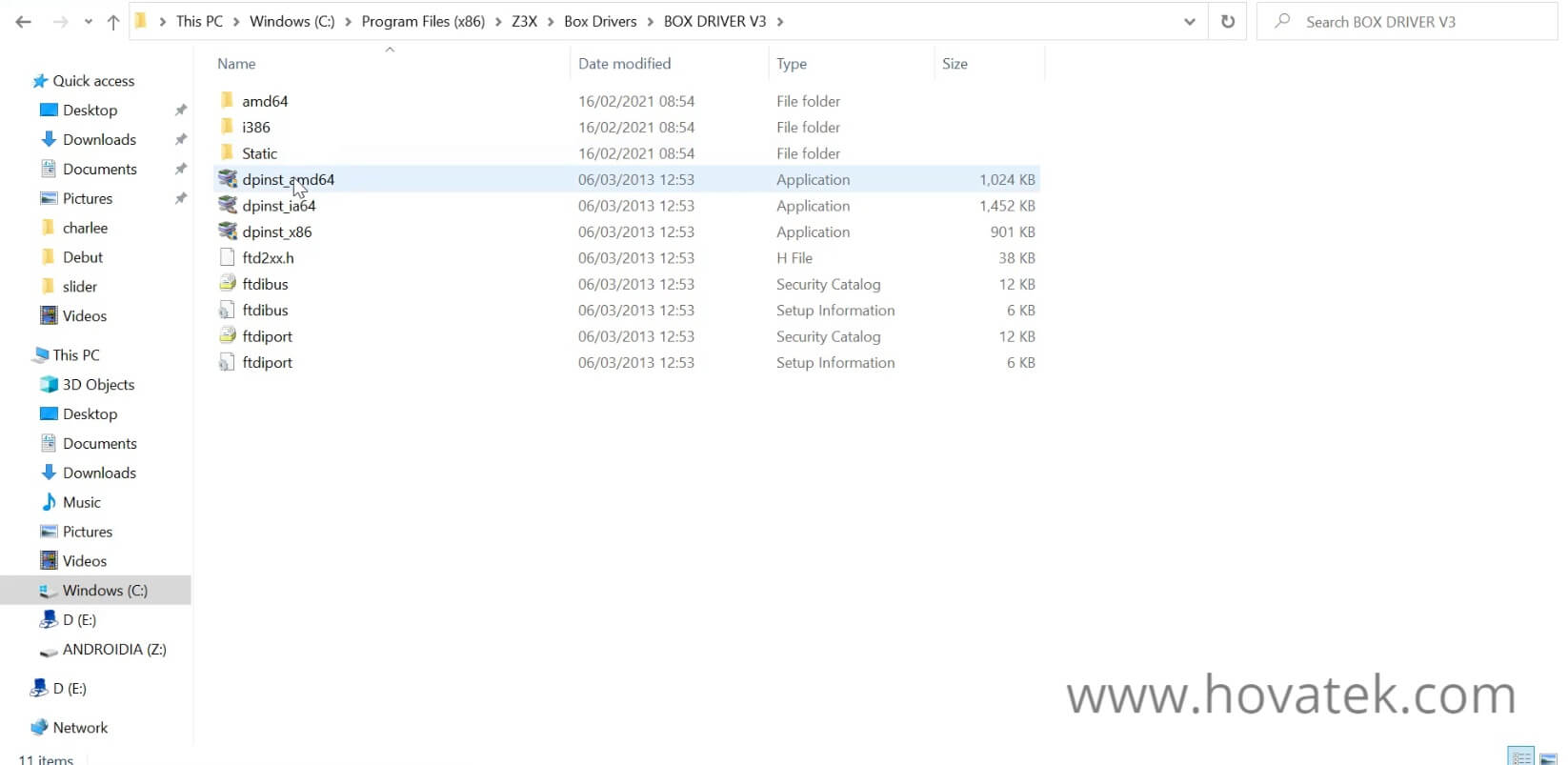Open the recent locations dropdown arrow
This screenshot has height=765, width=1568.
pyautogui.click(x=89, y=22)
